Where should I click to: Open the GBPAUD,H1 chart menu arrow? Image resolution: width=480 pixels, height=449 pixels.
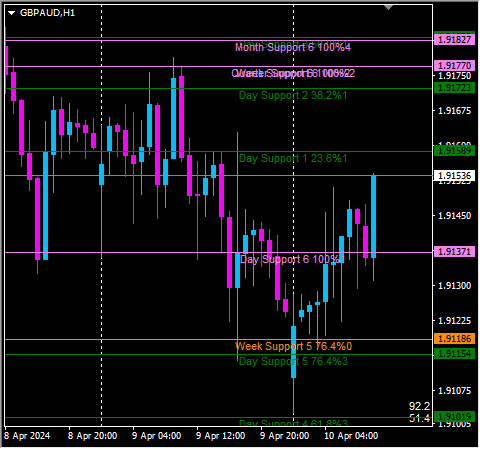12,13
